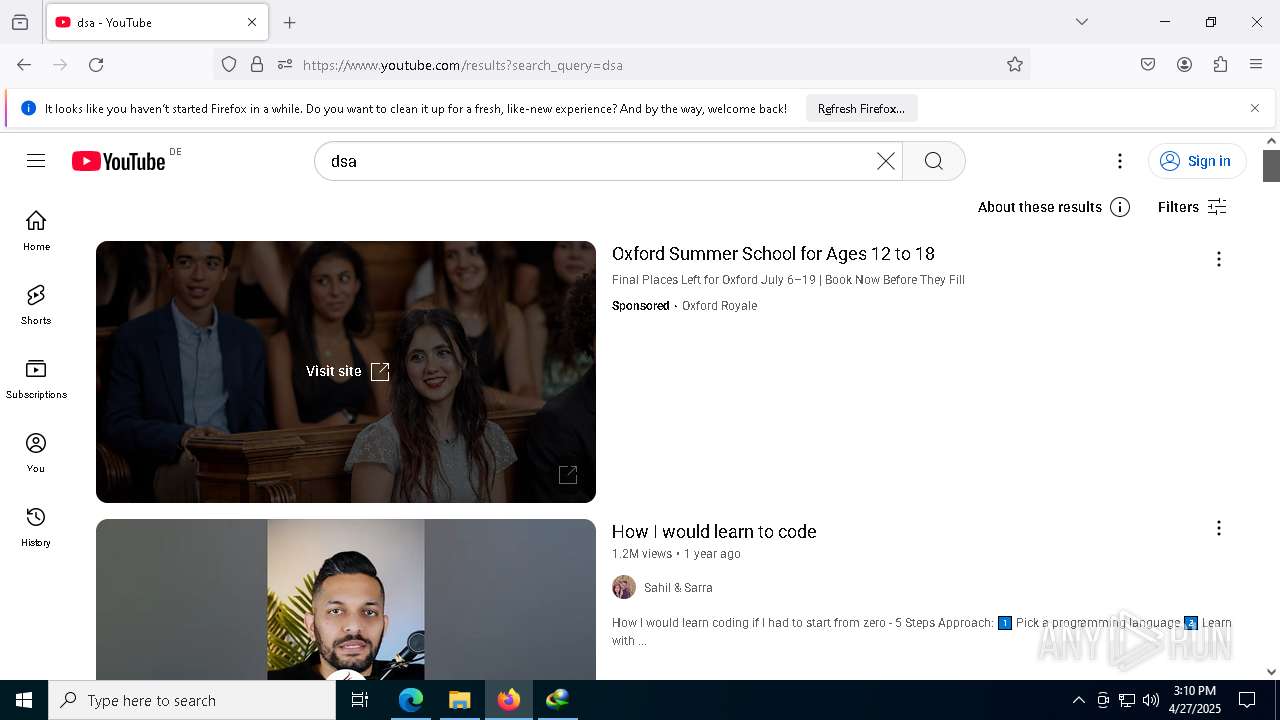Open Firefox extensions panel

click(x=1220, y=65)
